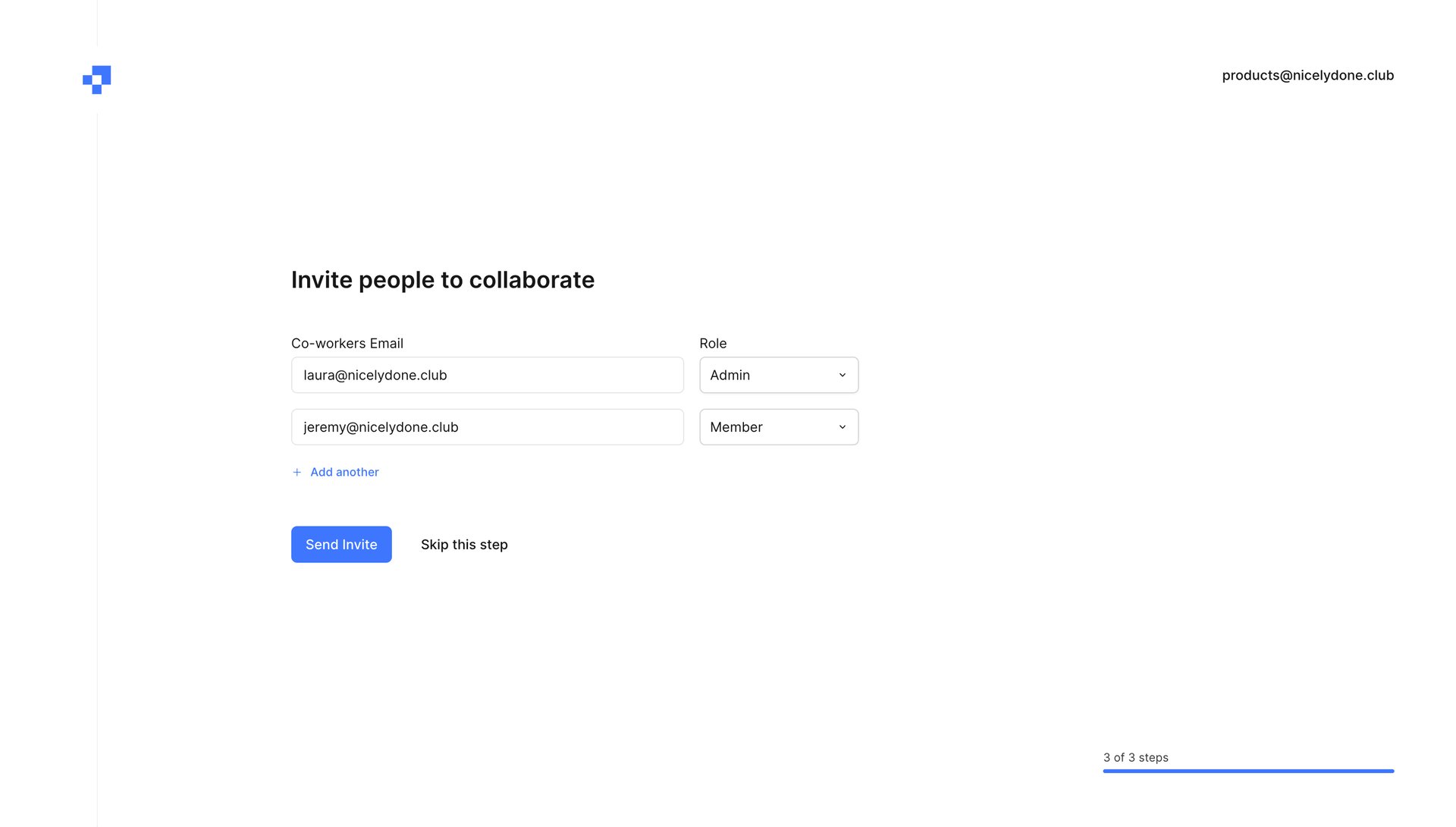This screenshot has height=827, width=1456.
Task: Focus the jeremy@nicelydone.club email field
Action: point(487,427)
